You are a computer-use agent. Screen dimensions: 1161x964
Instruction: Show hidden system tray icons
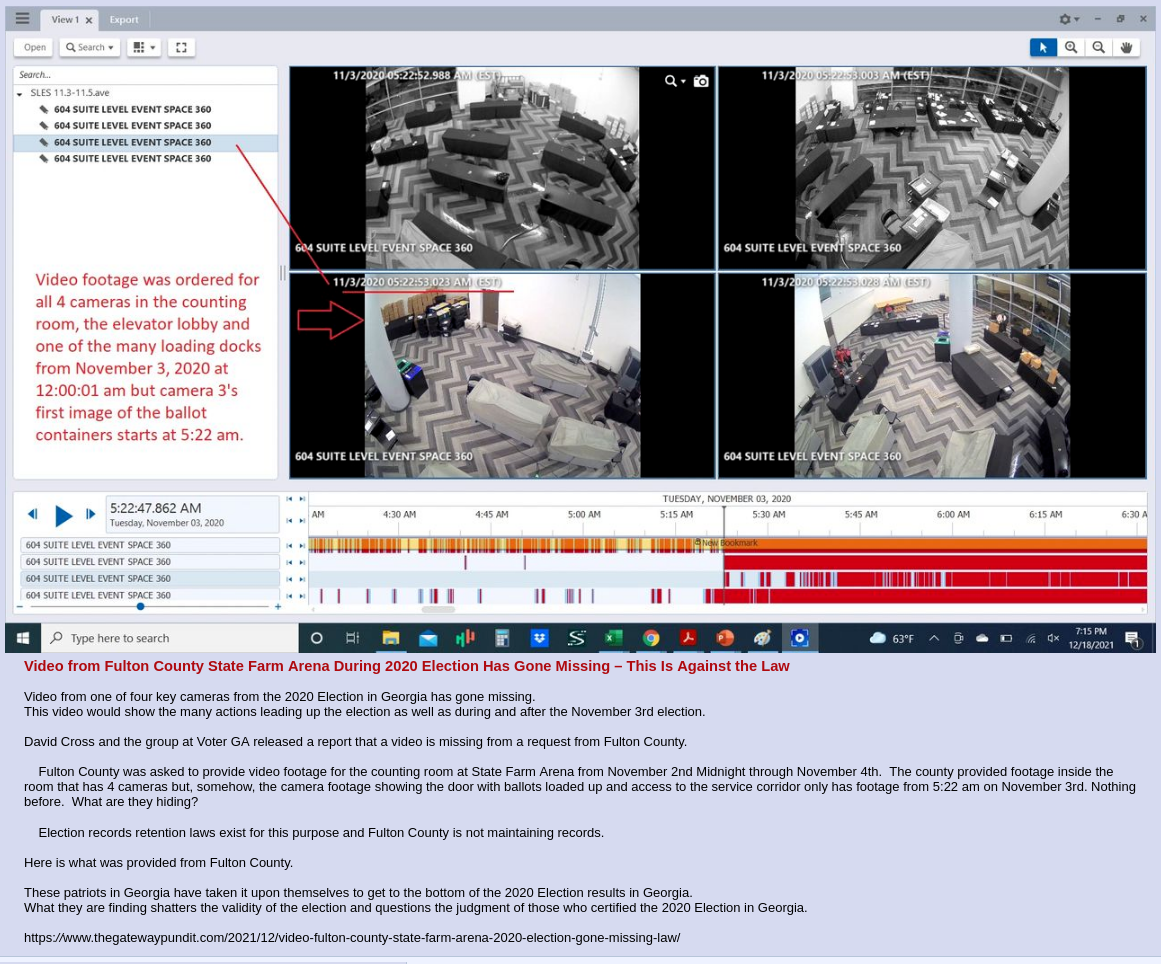click(x=934, y=638)
